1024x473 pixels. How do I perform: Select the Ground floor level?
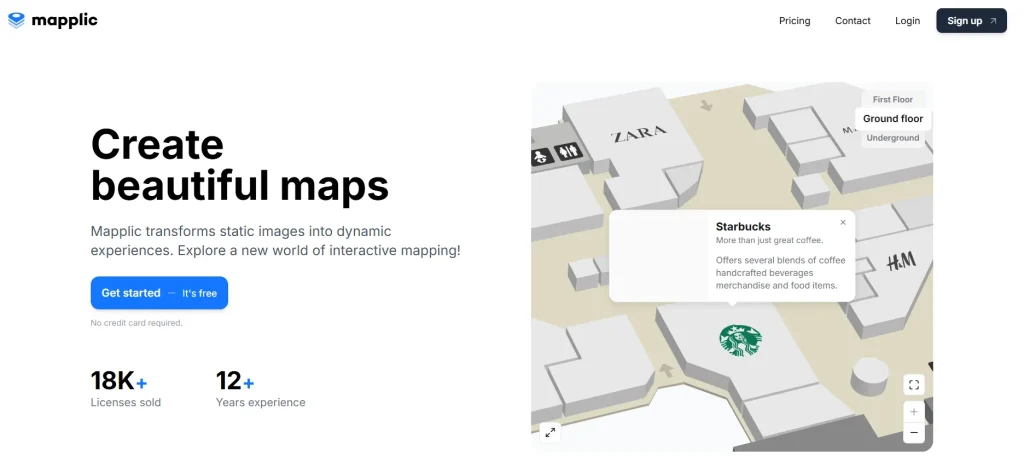click(893, 118)
